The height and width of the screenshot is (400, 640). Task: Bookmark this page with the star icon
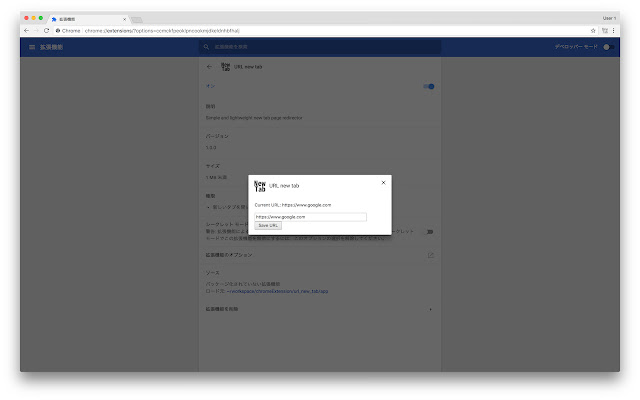[x=593, y=31]
